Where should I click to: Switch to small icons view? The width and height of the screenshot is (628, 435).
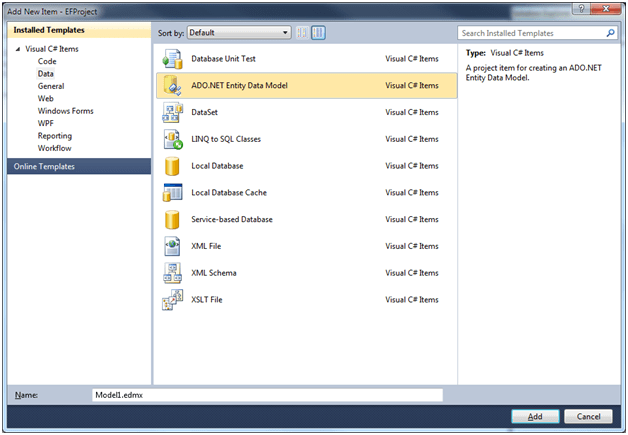302,33
